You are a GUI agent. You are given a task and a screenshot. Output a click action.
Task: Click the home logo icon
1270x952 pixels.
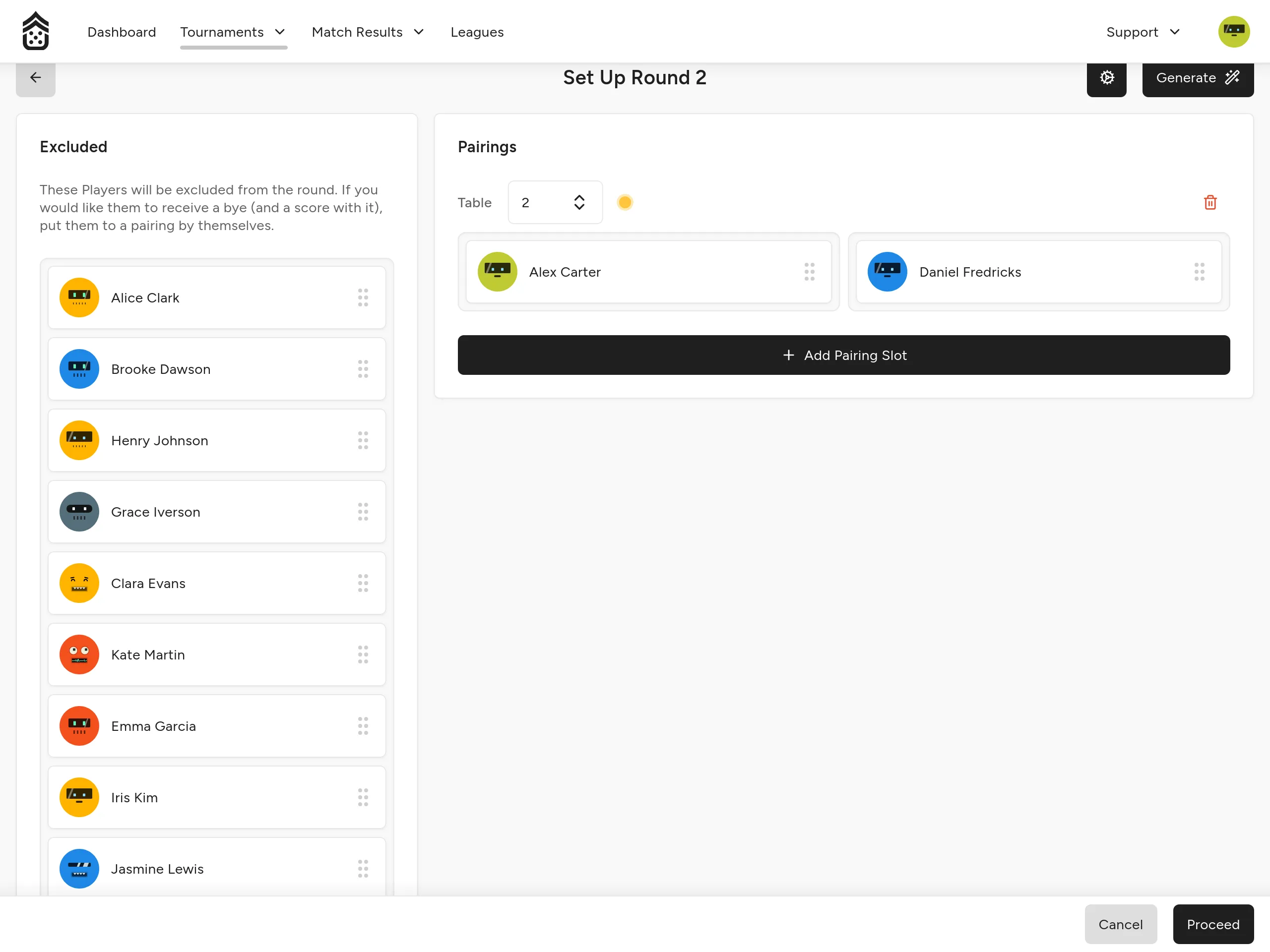pyautogui.click(x=36, y=32)
